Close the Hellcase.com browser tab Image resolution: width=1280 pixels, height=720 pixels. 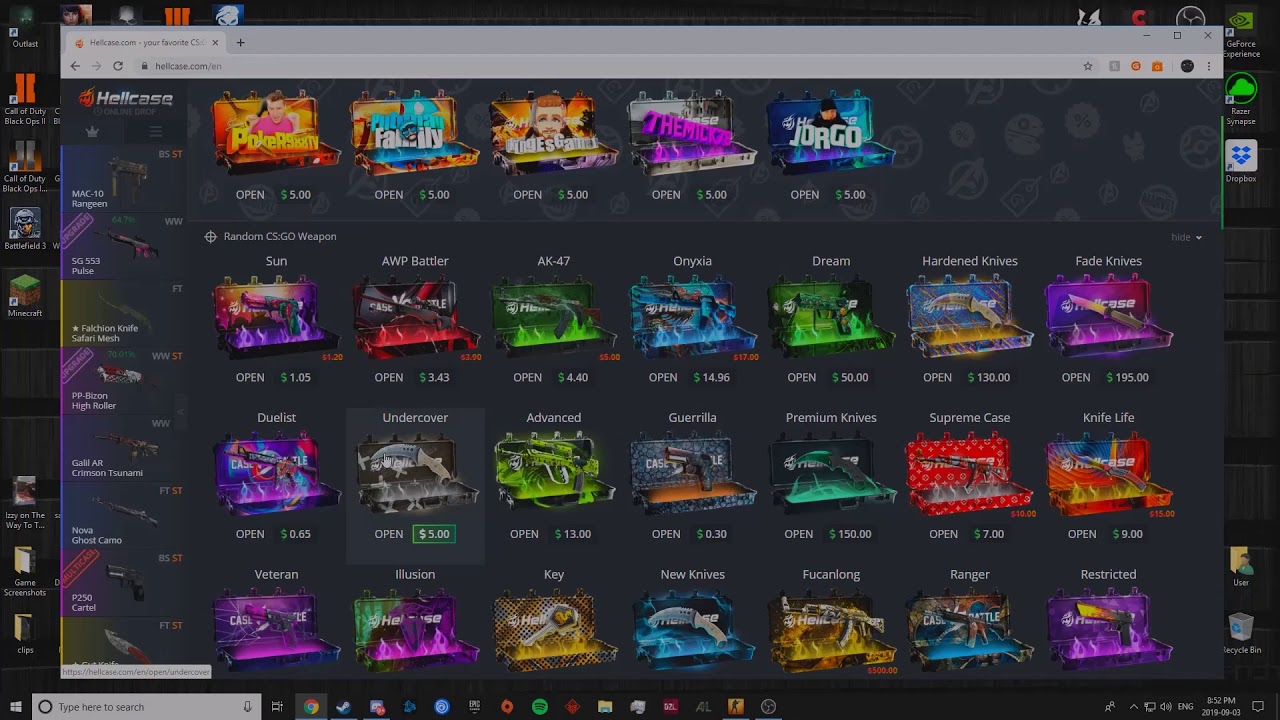point(215,43)
